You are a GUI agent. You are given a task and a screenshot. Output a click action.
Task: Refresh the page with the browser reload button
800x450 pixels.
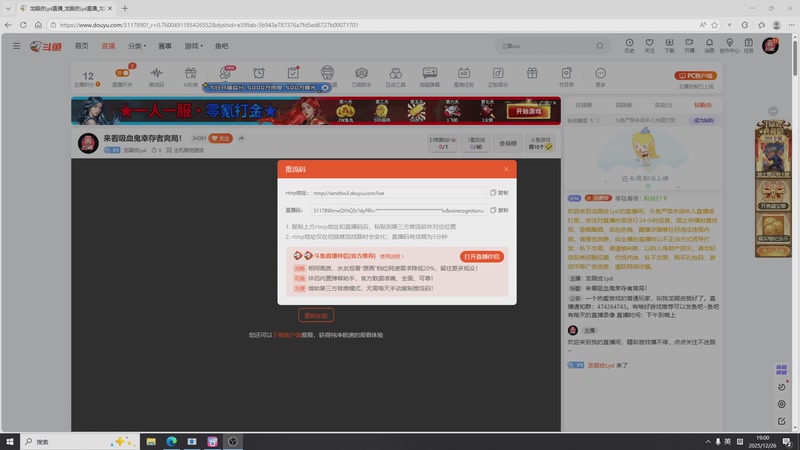[23, 24]
